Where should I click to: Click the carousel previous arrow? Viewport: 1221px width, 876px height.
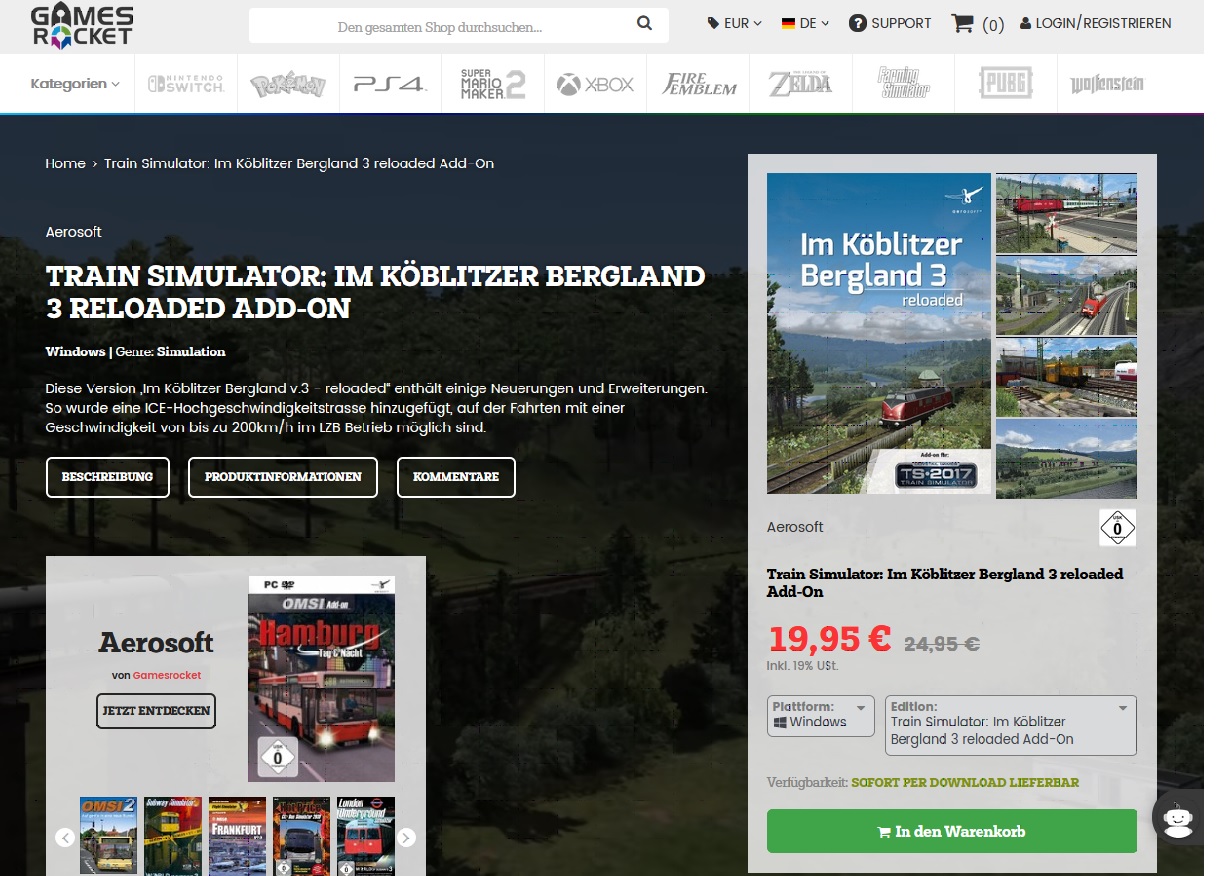point(65,837)
